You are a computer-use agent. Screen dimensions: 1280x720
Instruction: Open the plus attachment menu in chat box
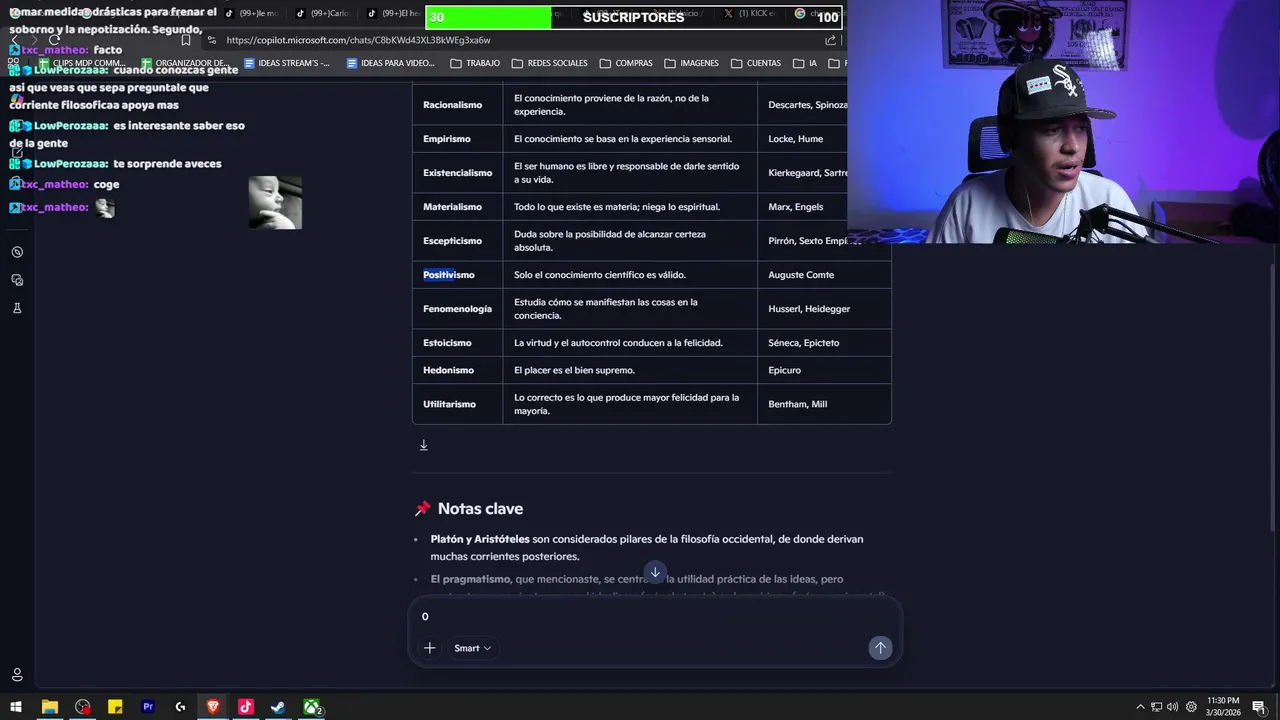coord(429,648)
